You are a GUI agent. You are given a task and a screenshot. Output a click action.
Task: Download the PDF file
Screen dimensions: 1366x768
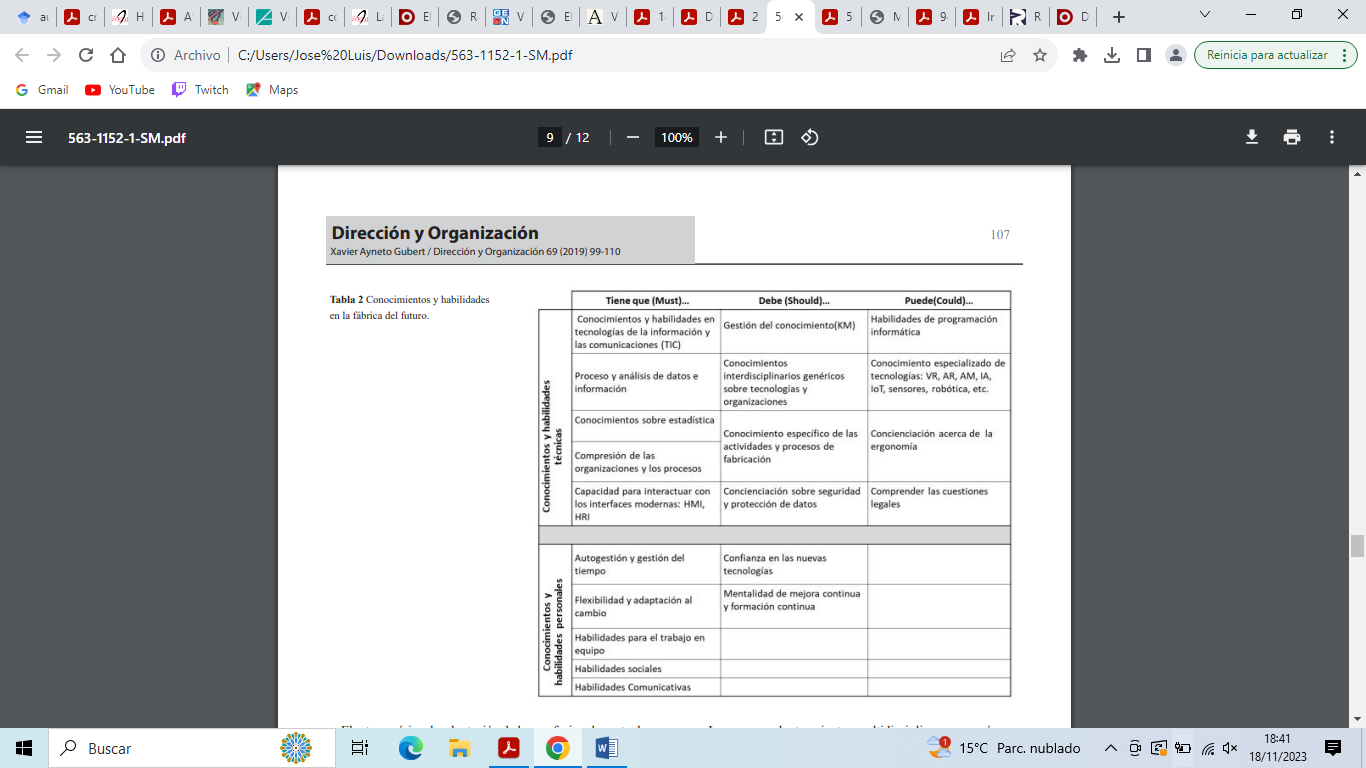[x=1251, y=138]
